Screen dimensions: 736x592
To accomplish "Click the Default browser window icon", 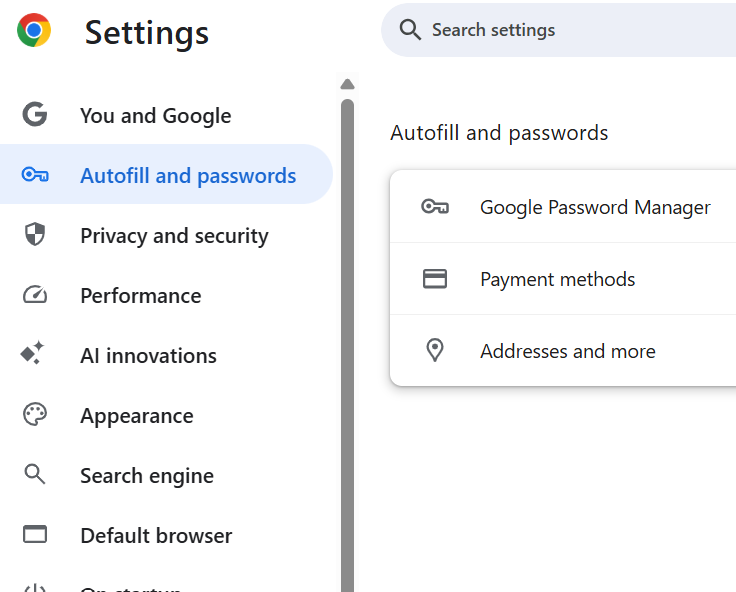I will 35,535.
